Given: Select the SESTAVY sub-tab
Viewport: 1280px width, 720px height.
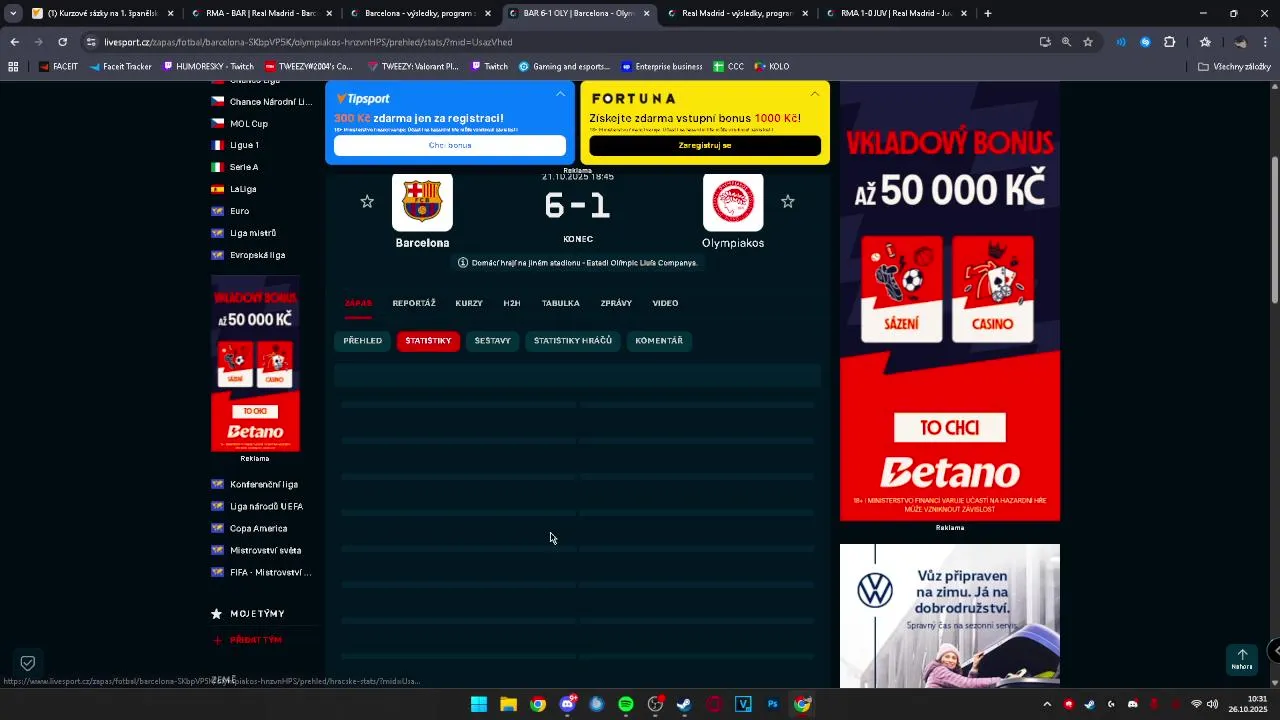Looking at the screenshot, I should tap(493, 341).
